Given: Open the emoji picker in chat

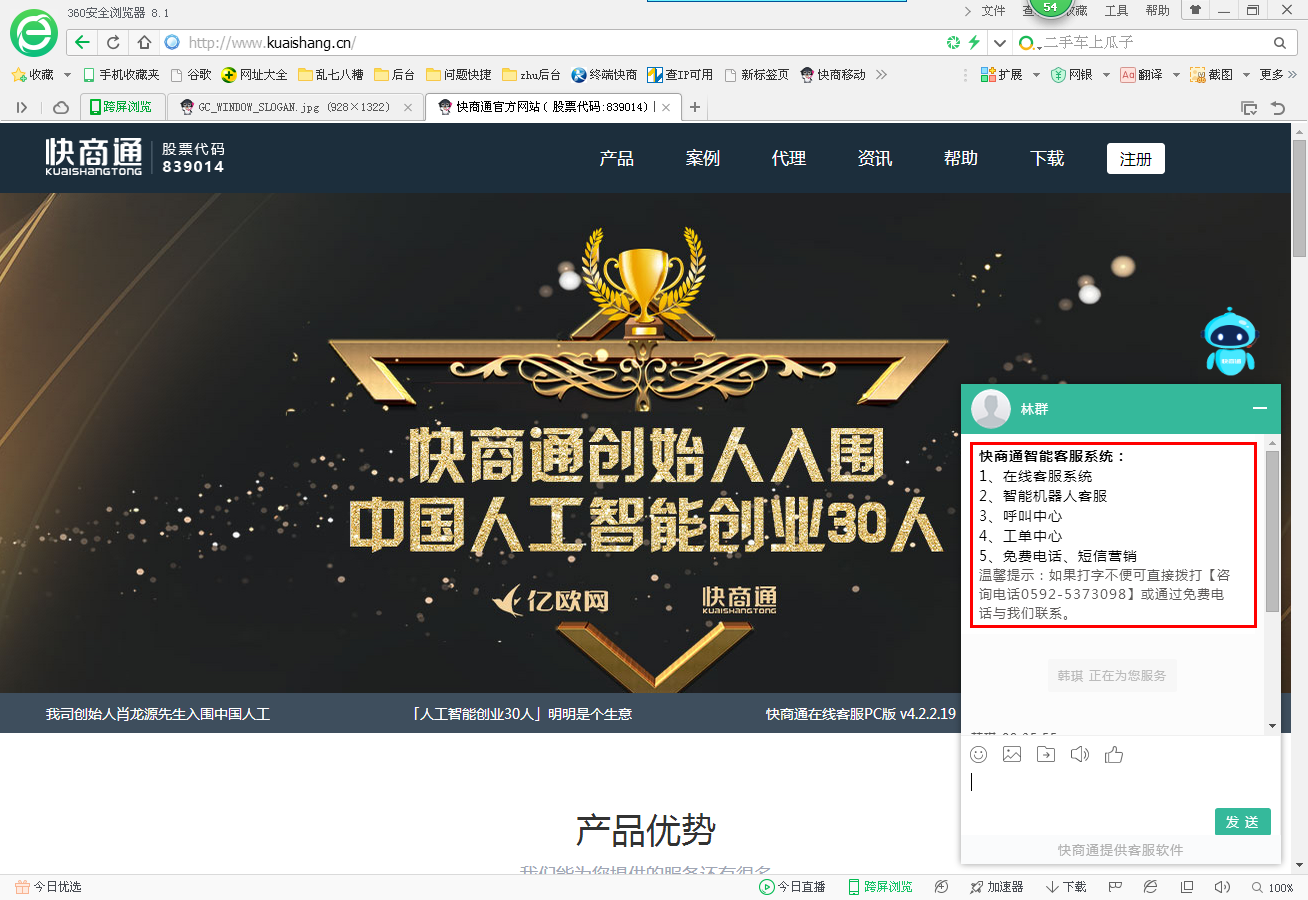Looking at the screenshot, I should (x=979, y=754).
